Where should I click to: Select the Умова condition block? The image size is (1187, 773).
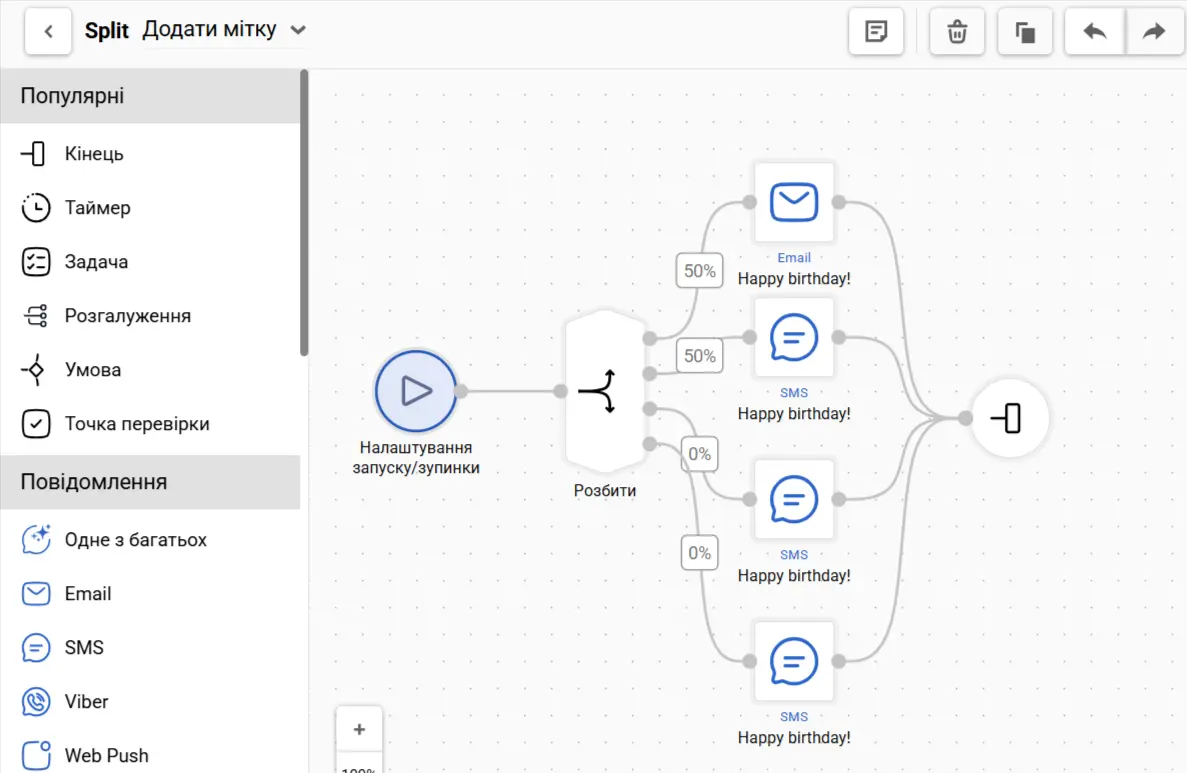92,370
